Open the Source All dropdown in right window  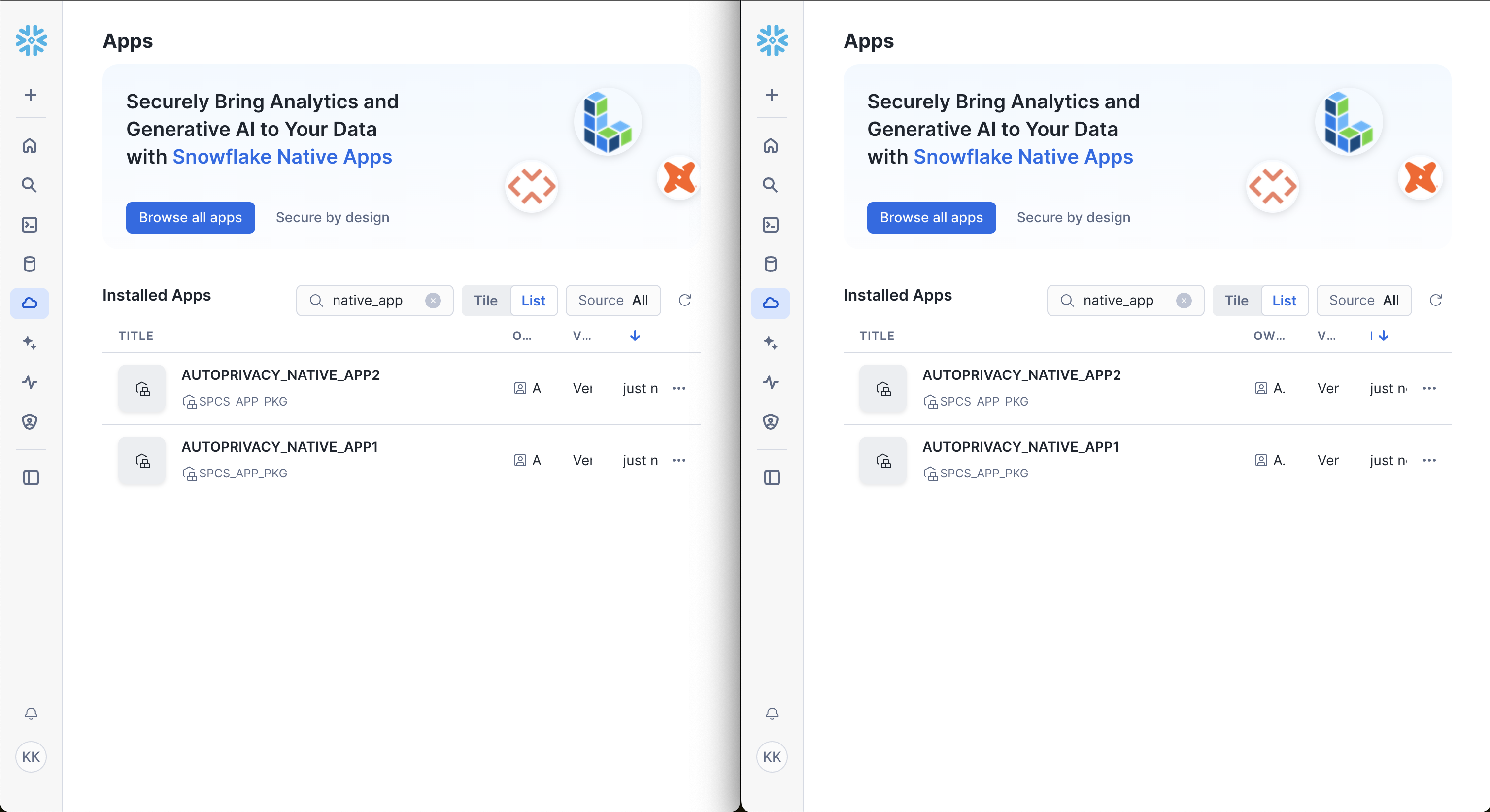(1363, 300)
